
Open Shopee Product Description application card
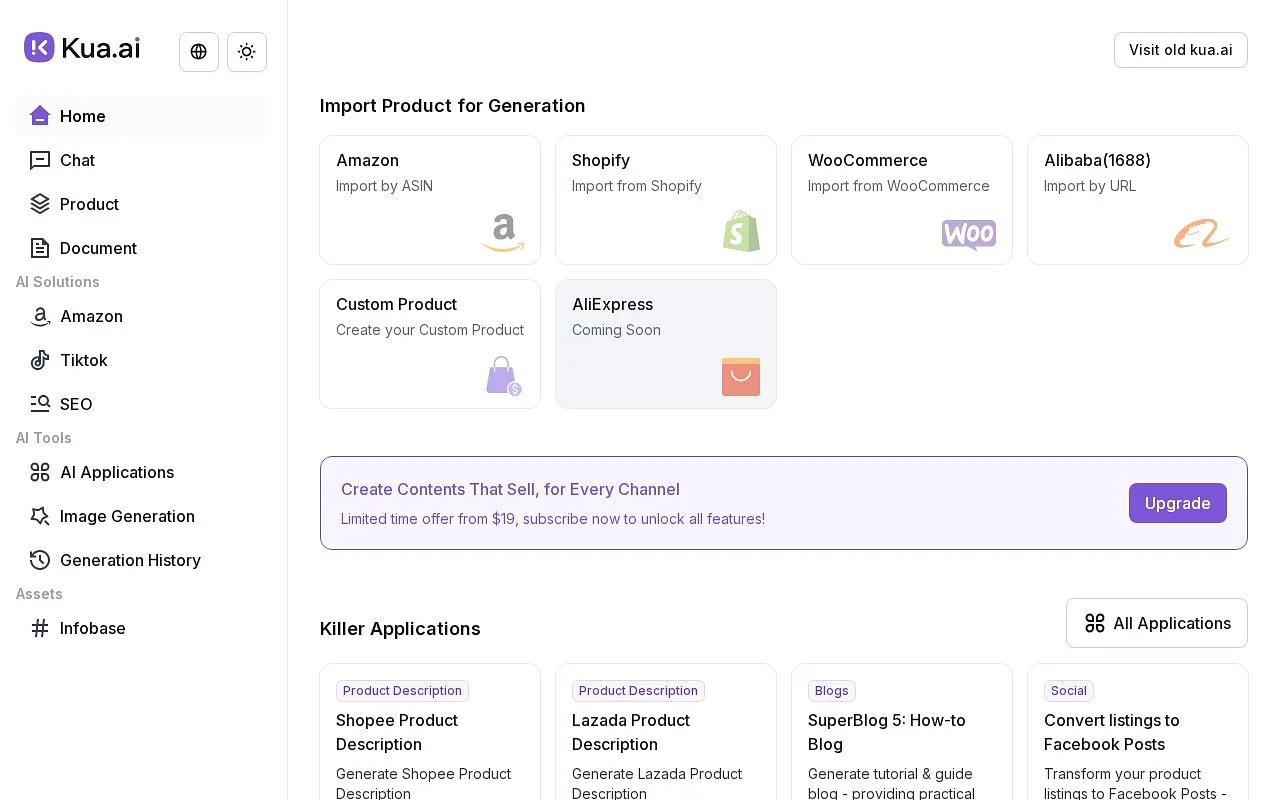(x=430, y=732)
